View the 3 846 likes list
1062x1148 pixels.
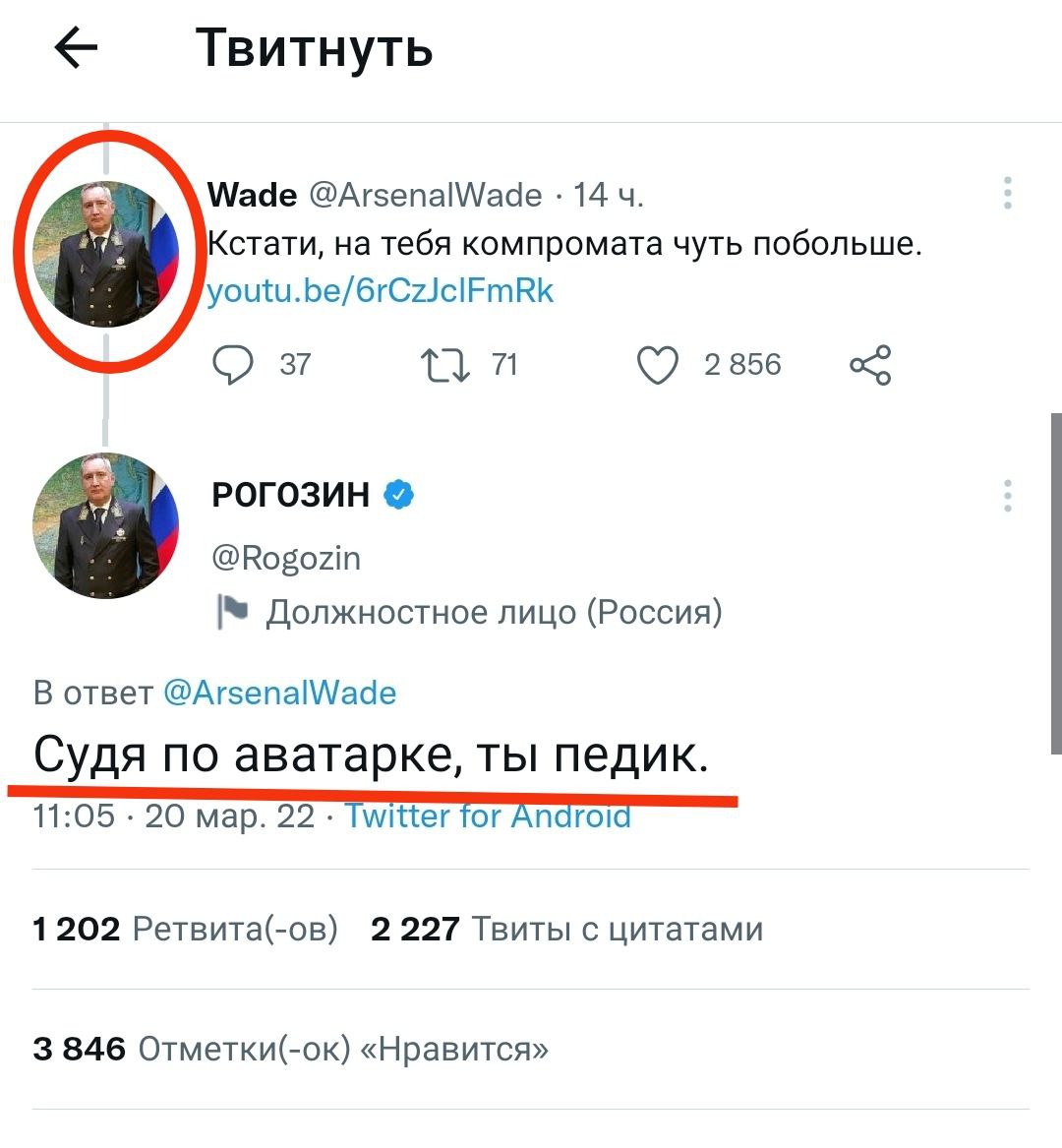point(290,1049)
